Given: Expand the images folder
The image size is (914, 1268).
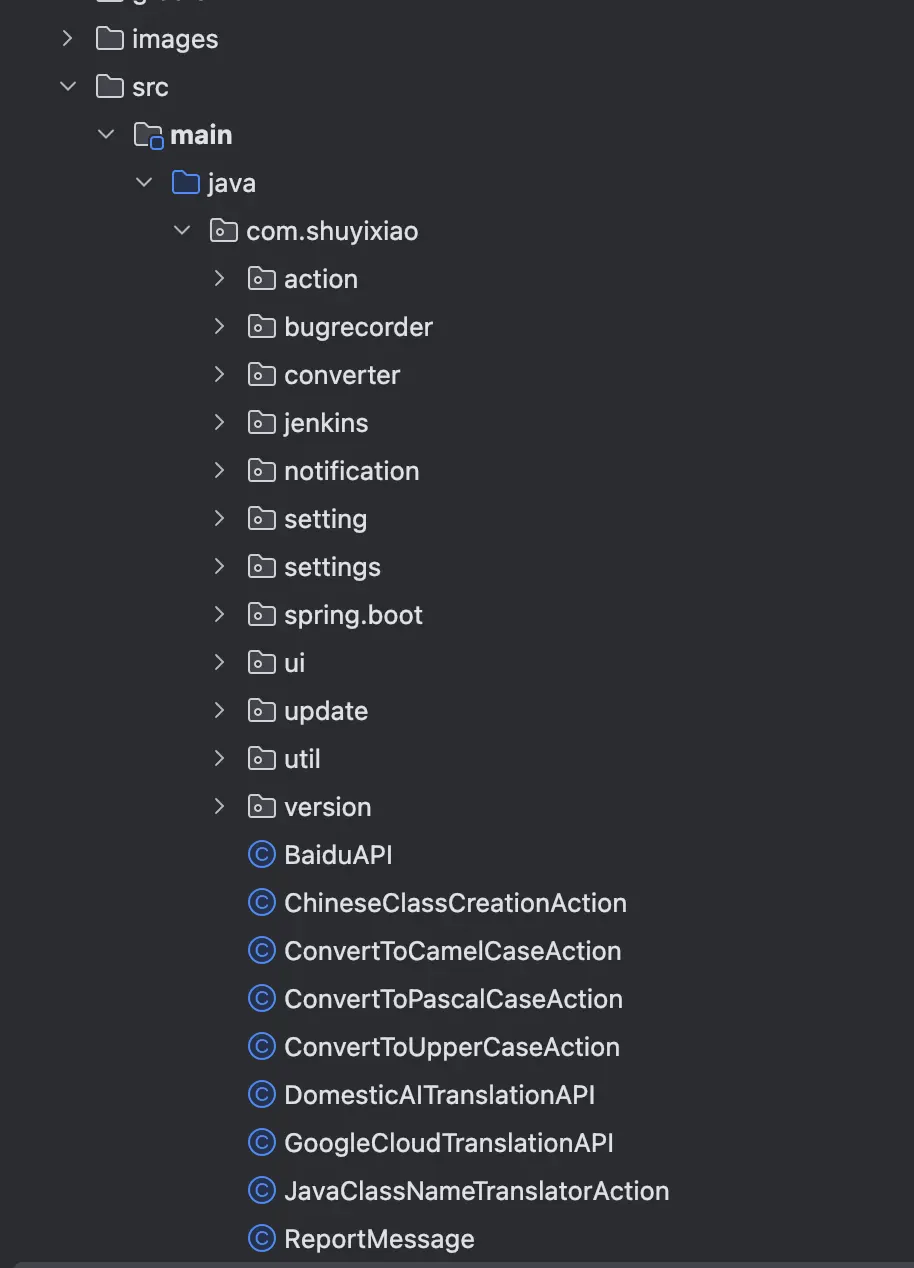Looking at the screenshot, I should (67, 39).
